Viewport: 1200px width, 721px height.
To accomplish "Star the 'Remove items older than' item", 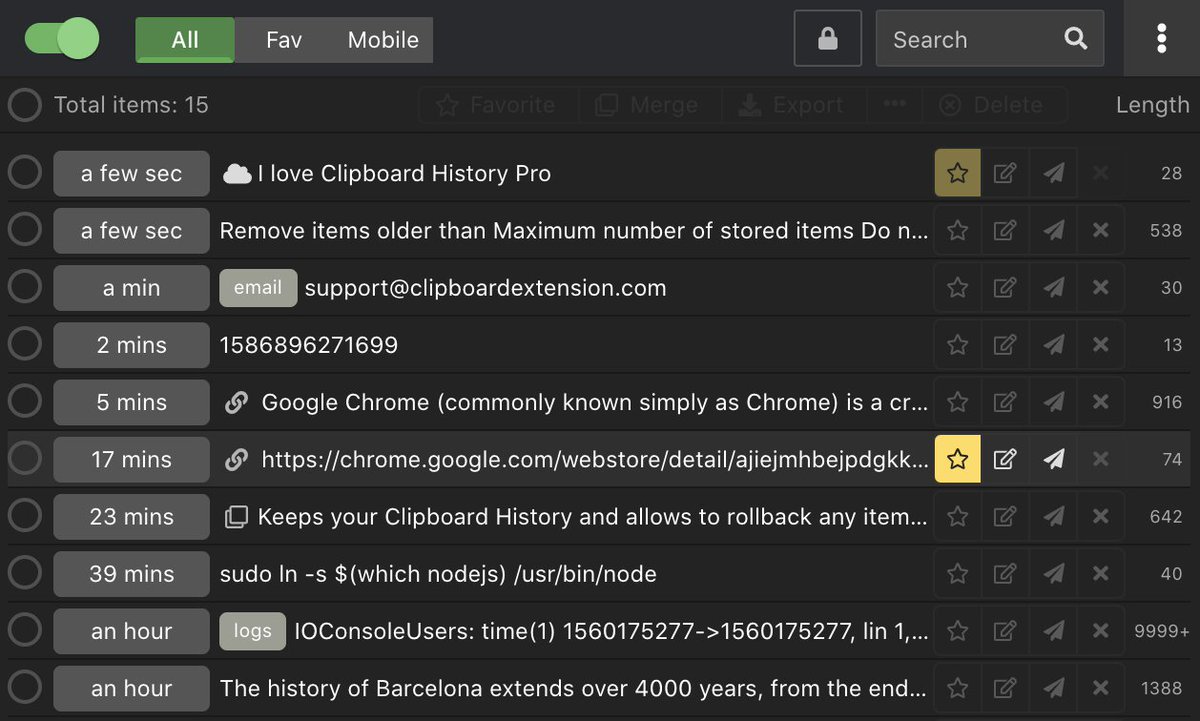I will [958, 230].
